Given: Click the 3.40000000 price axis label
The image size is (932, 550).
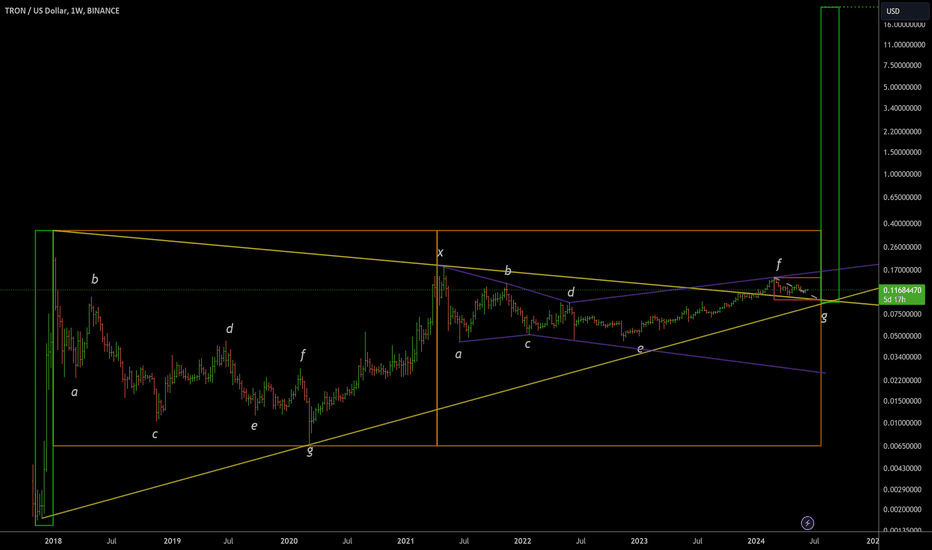Looking at the screenshot, I should coord(902,108).
